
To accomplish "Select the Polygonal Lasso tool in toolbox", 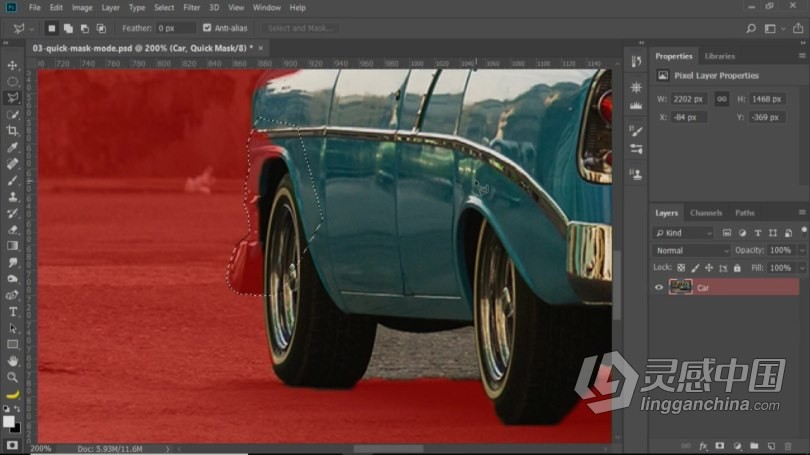I will [12, 98].
